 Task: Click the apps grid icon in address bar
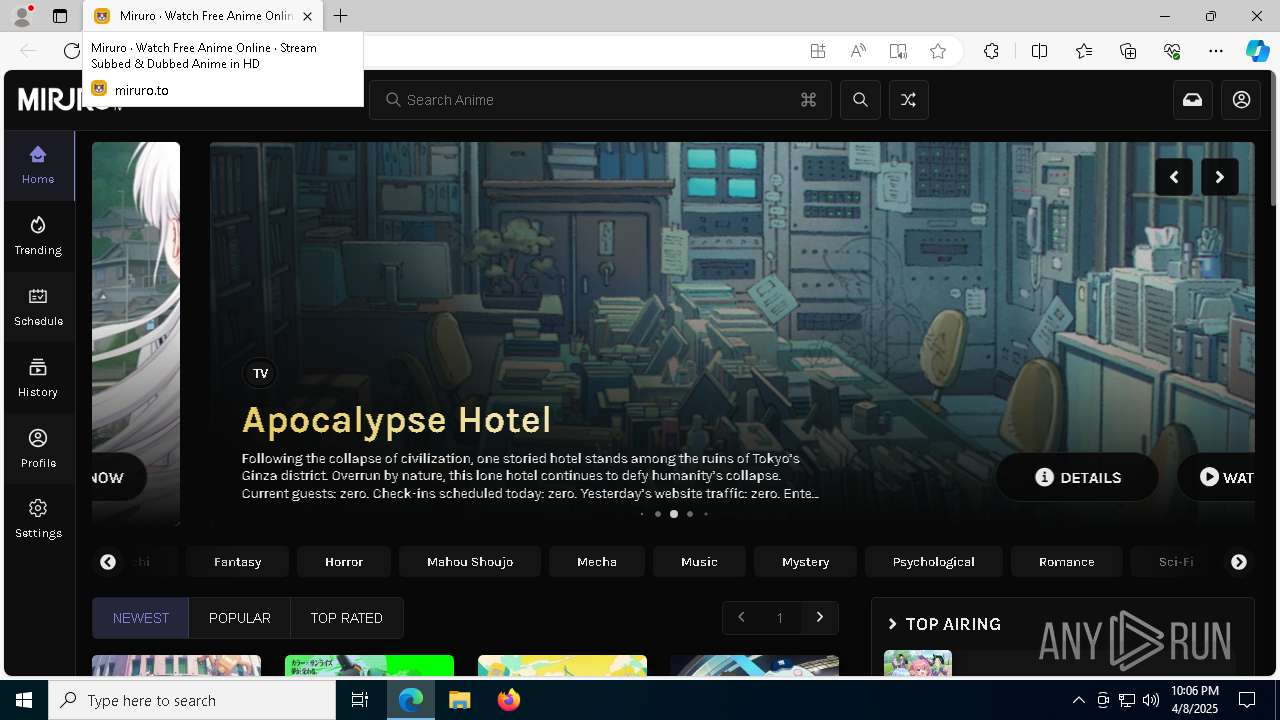[818, 51]
